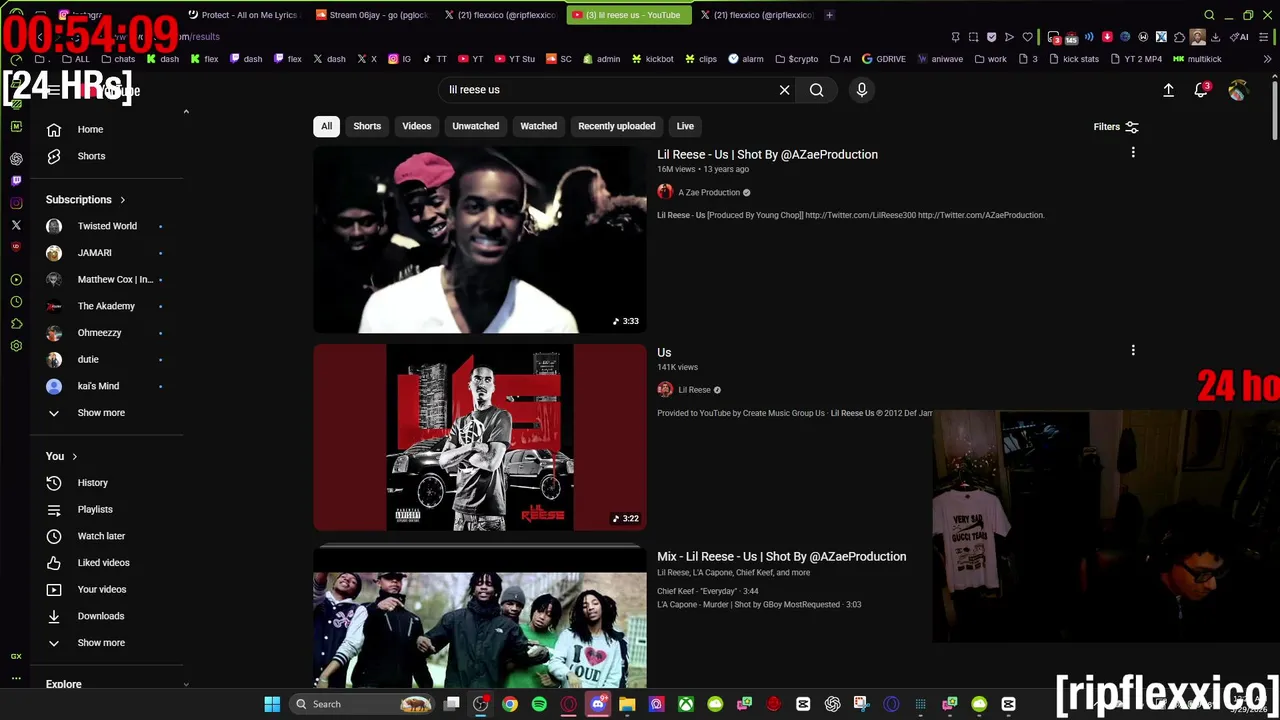The width and height of the screenshot is (1280, 720).
Task: Expand the You section chevron
Action: [74, 457]
